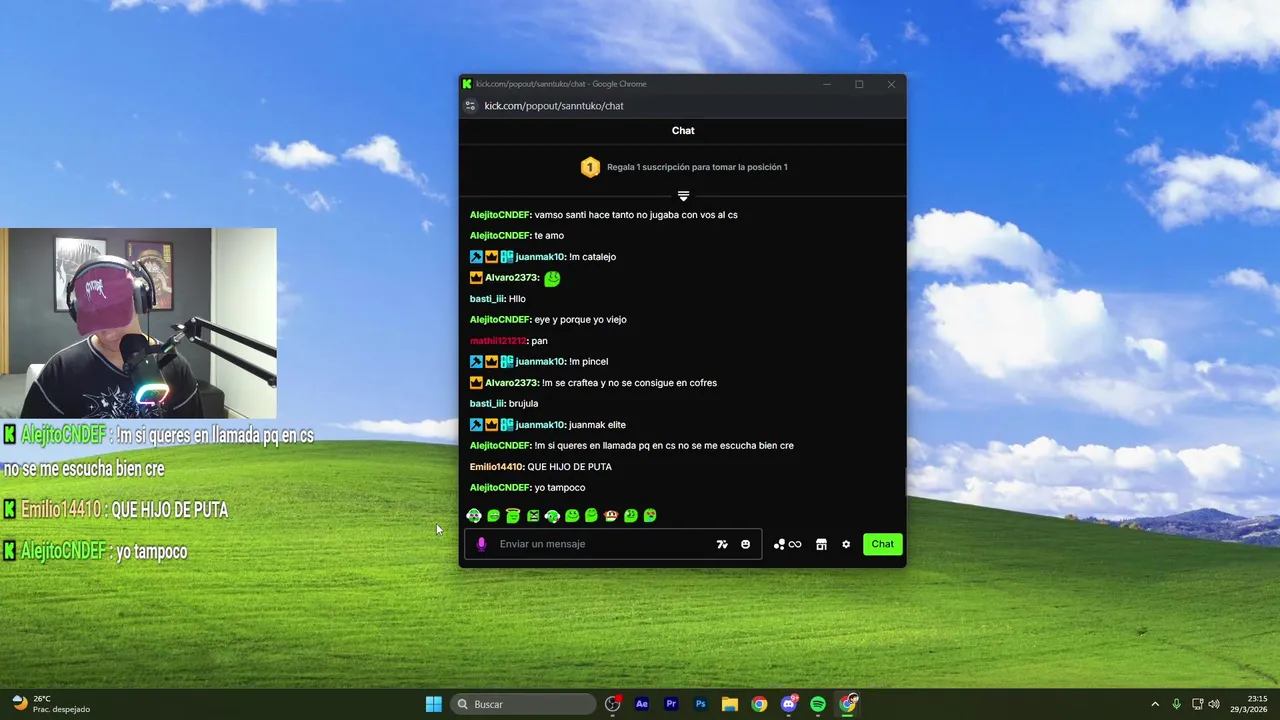Click the chat window scrollbar
Viewport: 1280px width, 720px height.
(x=904, y=480)
